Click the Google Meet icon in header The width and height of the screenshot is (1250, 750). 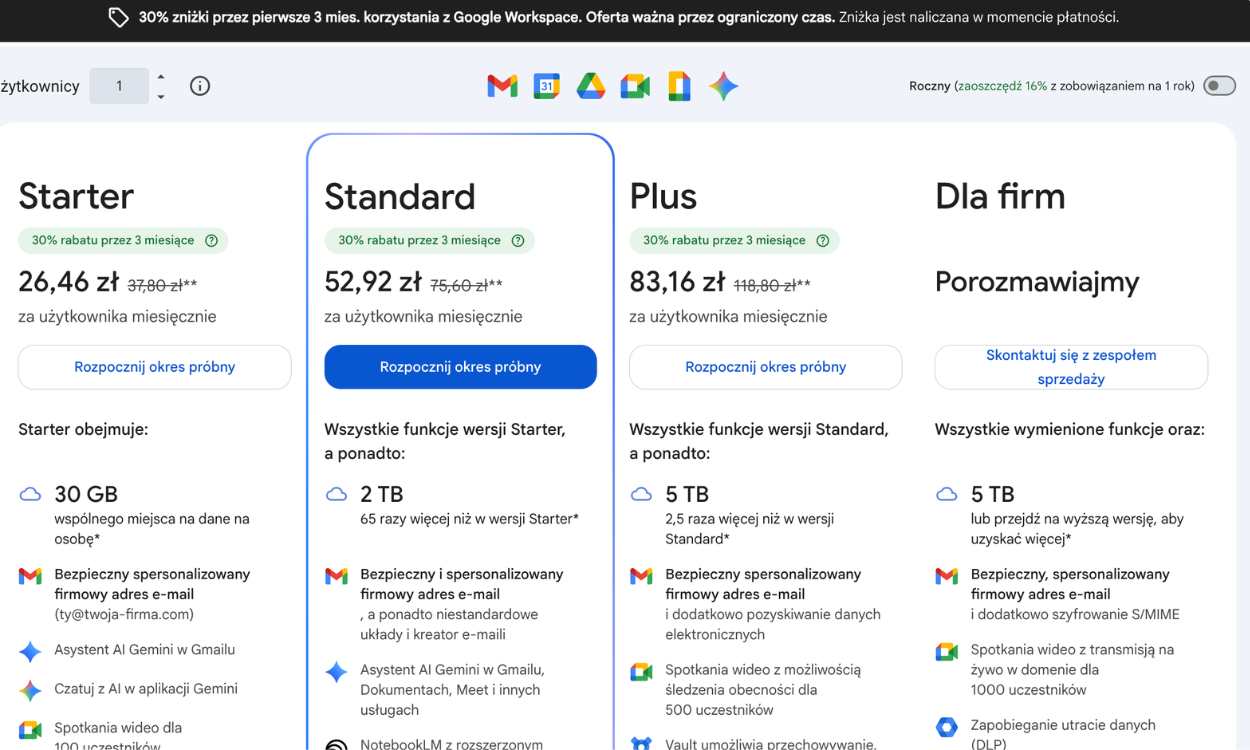click(x=635, y=86)
